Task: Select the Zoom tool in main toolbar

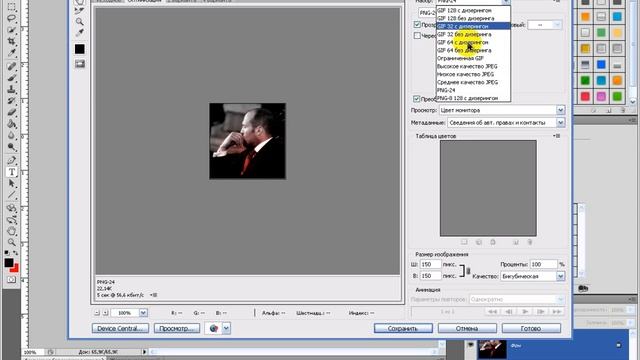Action: coord(11,242)
